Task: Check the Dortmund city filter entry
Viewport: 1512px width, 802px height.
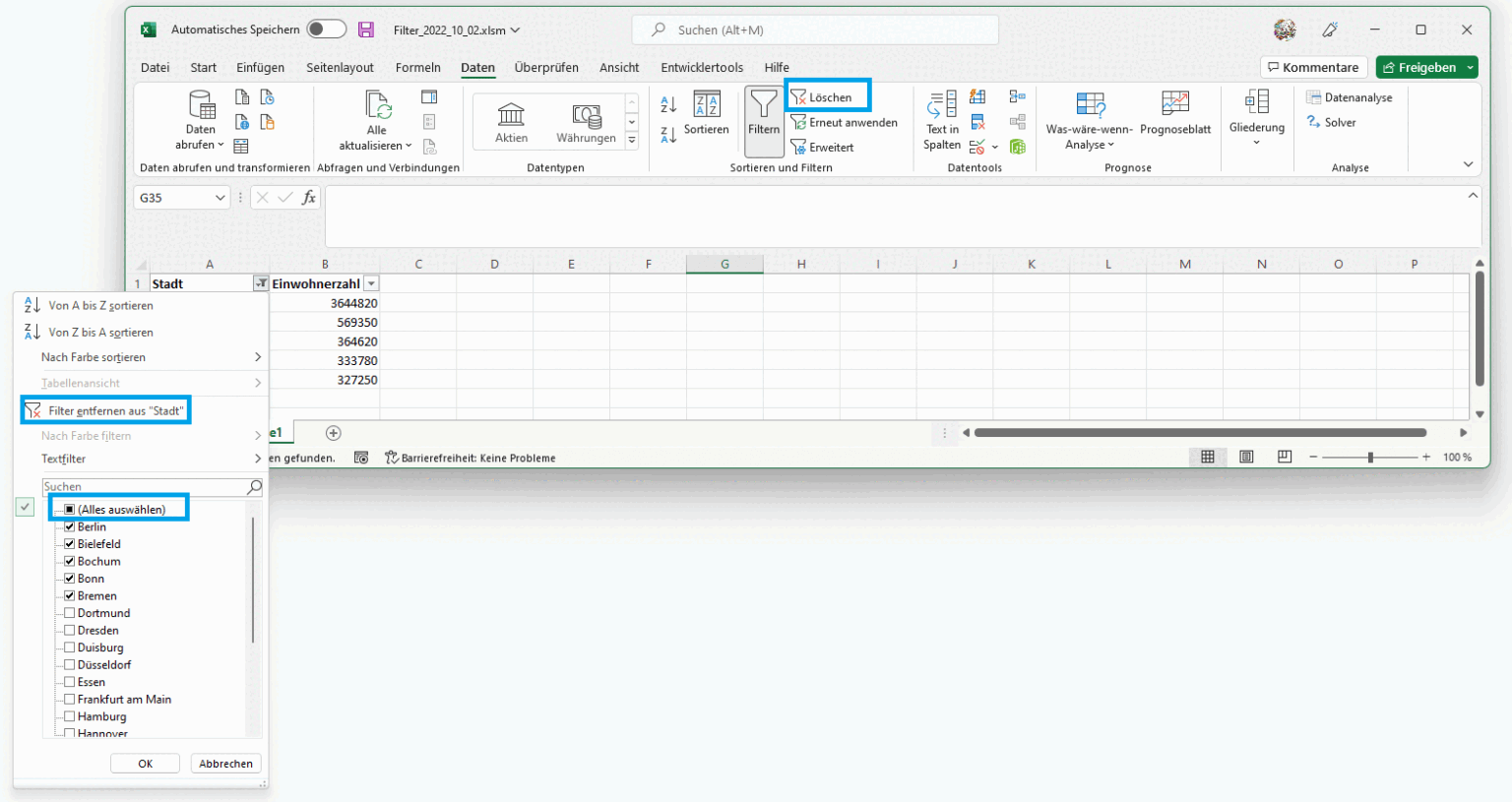Action: click(69, 613)
